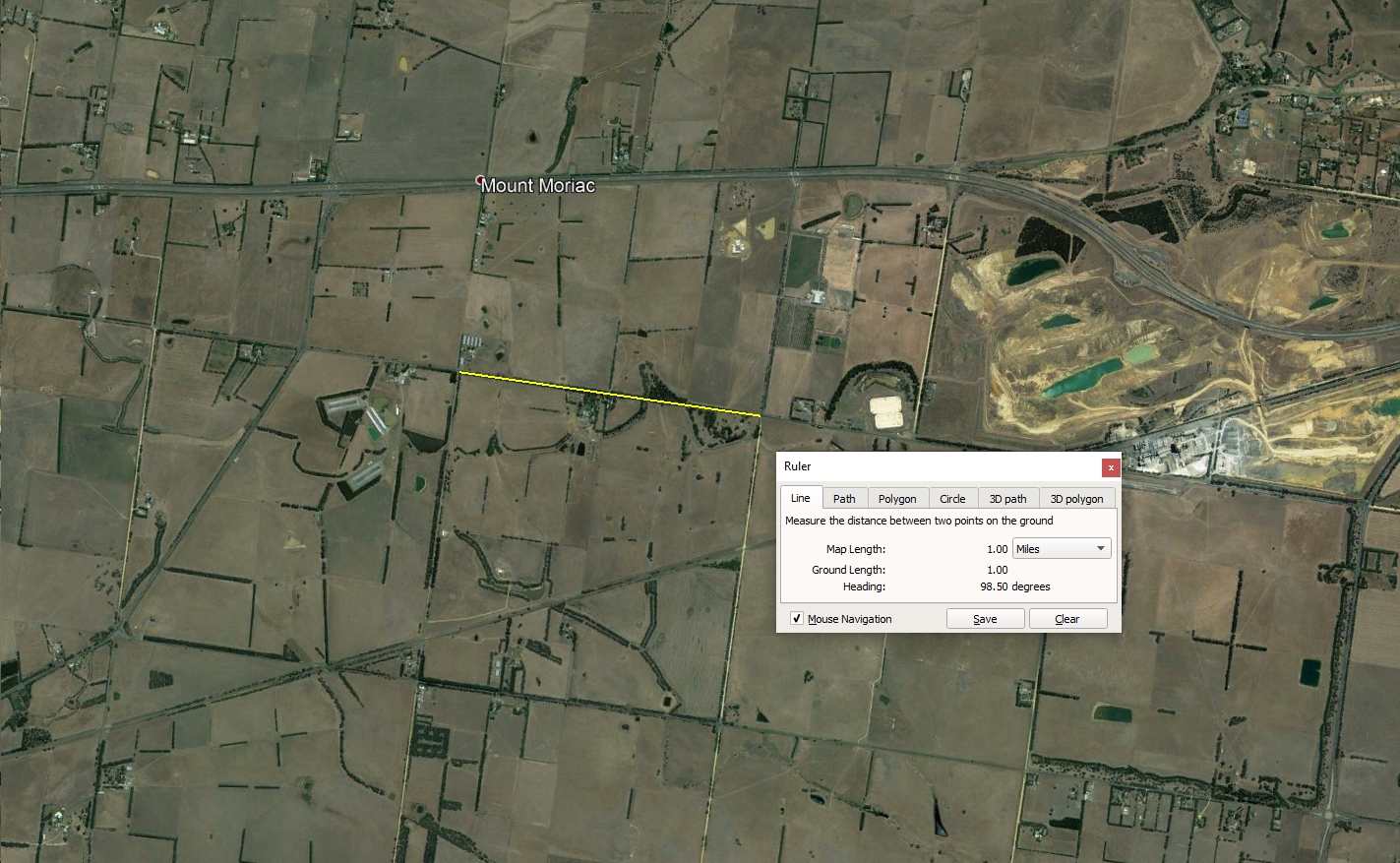This screenshot has height=863, width=1400.
Task: Click the Mount Moriac text label
Action: pyautogui.click(x=538, y=185)
